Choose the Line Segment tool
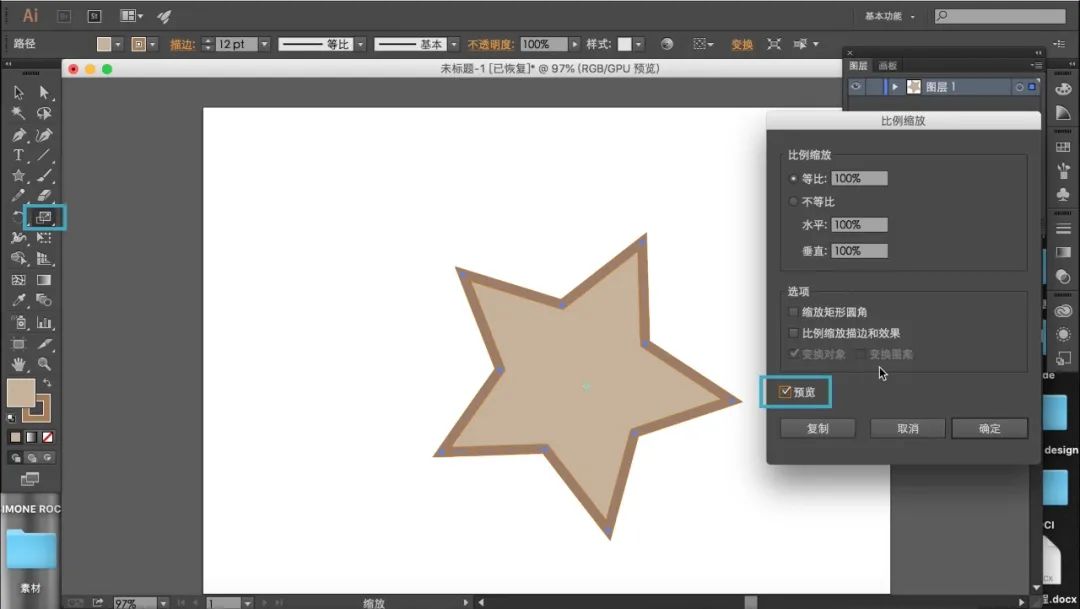This screenshot has height=609, width=1080. coord(44,155)
